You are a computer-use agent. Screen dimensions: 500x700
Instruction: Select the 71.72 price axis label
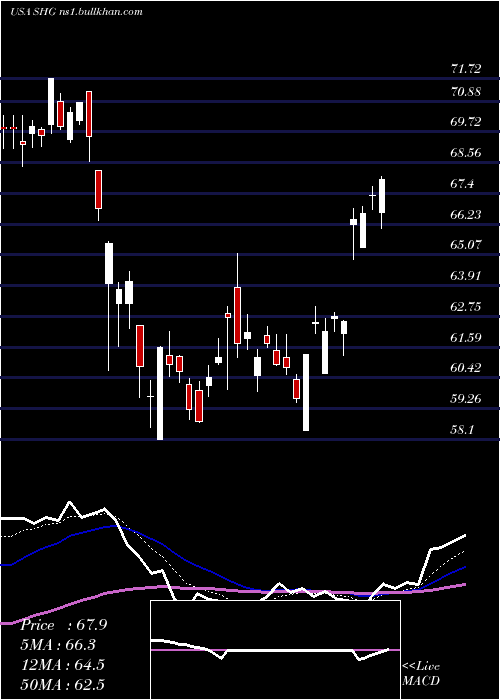point(466,69)
